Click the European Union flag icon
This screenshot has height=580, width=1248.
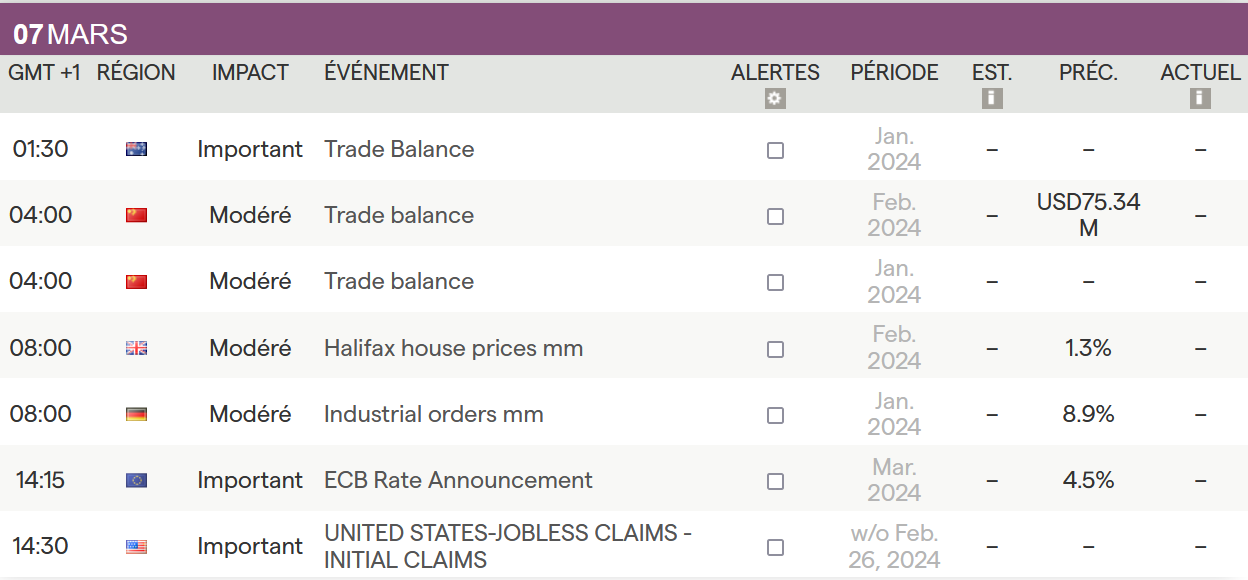[136, 480]
